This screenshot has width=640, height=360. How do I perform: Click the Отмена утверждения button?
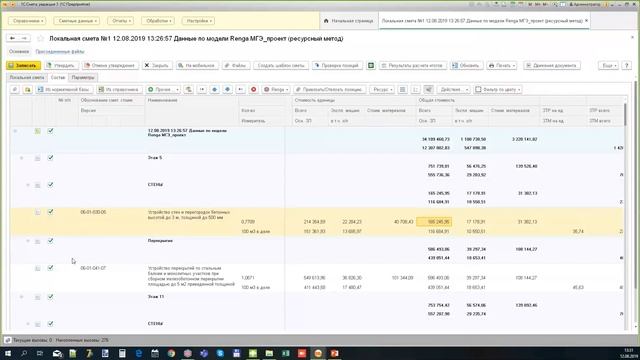pos(109,65)
